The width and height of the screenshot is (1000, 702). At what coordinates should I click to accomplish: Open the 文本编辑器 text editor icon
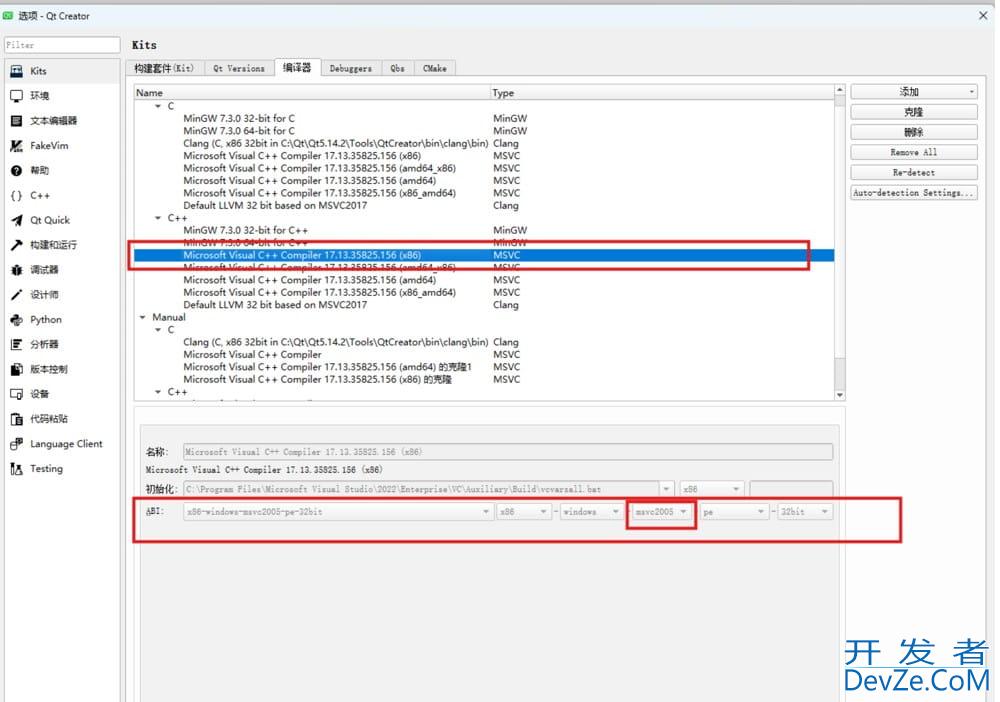(x=17, y=121)
